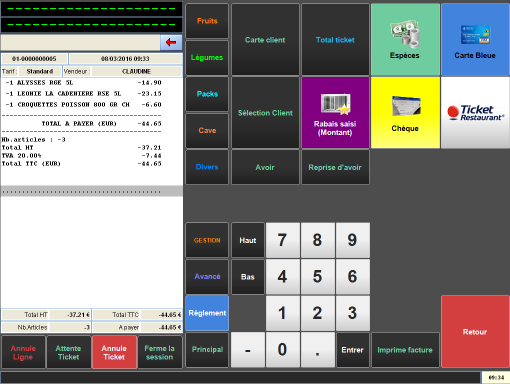510x384 pixels.
Task: Click Imprime facture button
Action: pyautogui.click(x=405, y=350)
